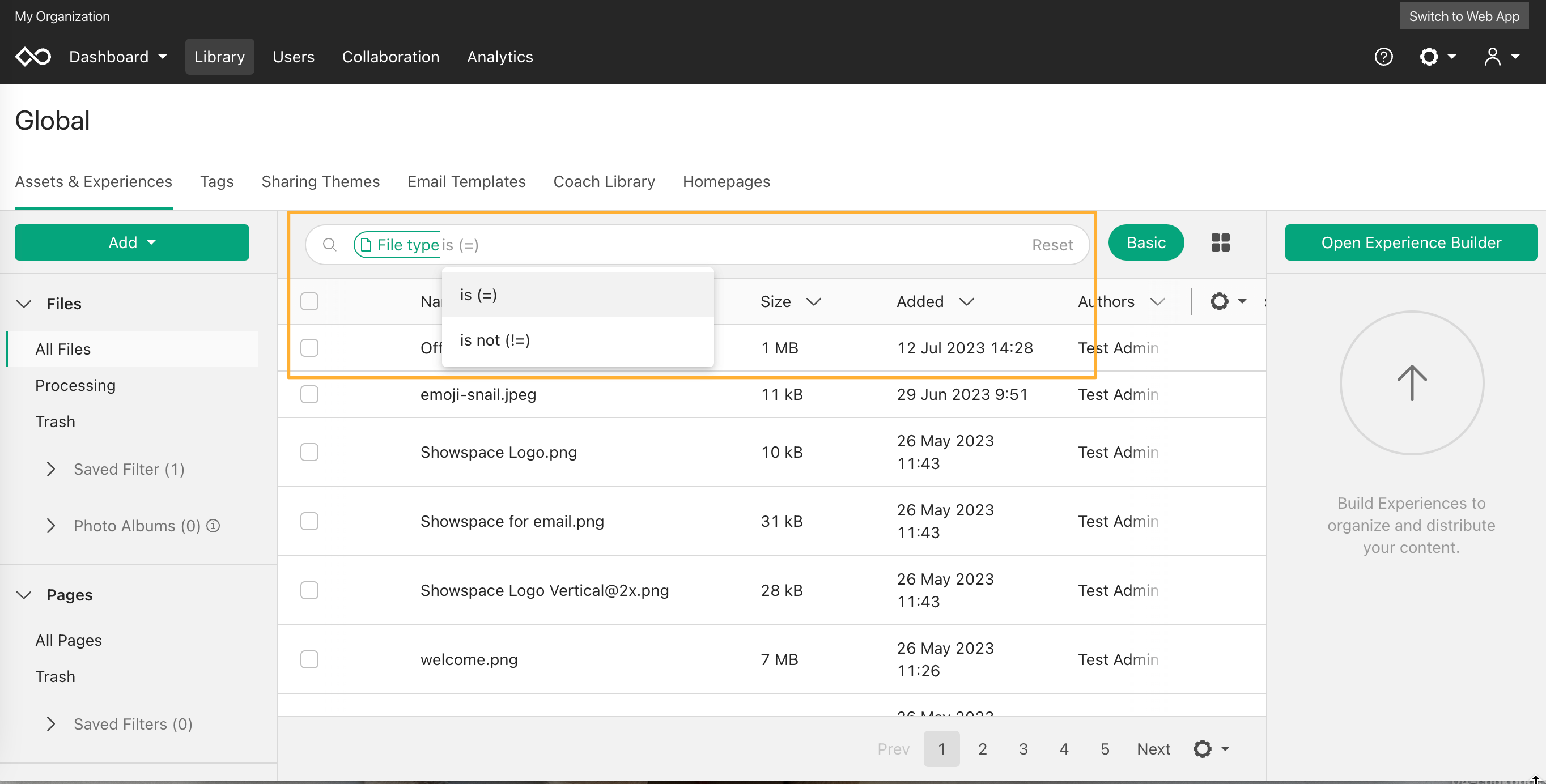Go to page 3
The width and height of the screenshot is (1546, 784).
pos(1023,749)
